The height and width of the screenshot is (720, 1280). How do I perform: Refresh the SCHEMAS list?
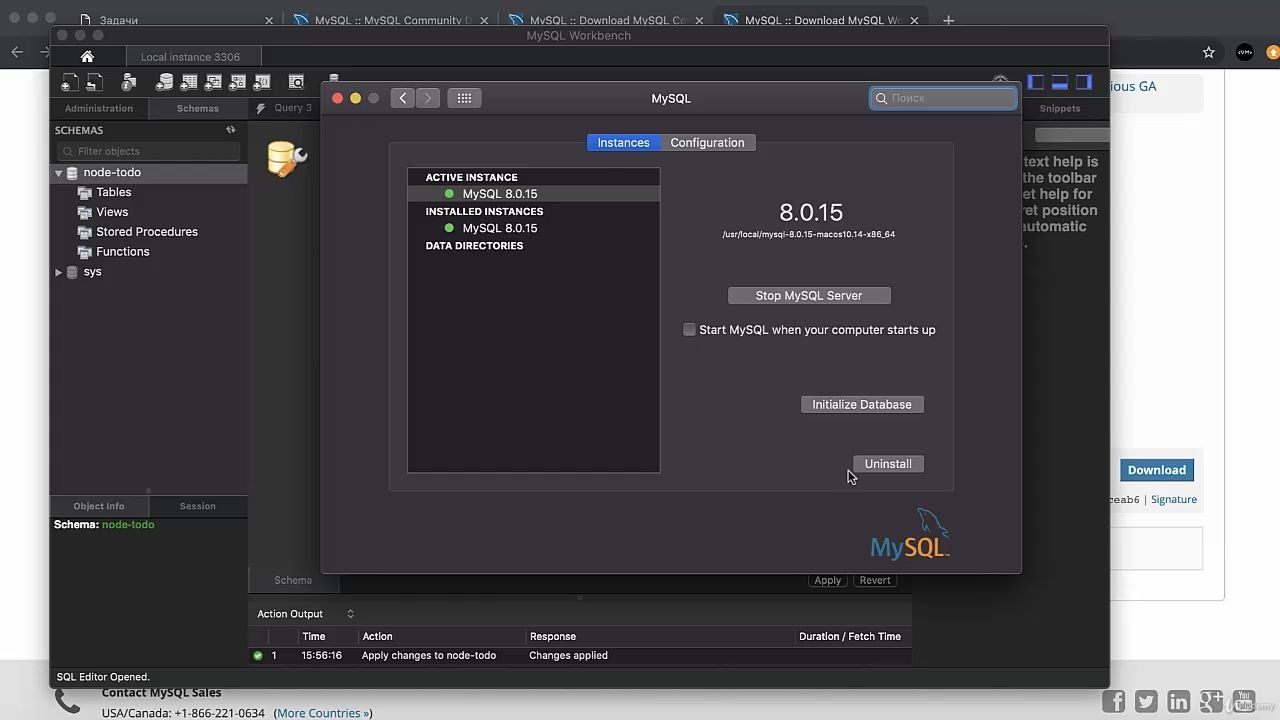231,130
